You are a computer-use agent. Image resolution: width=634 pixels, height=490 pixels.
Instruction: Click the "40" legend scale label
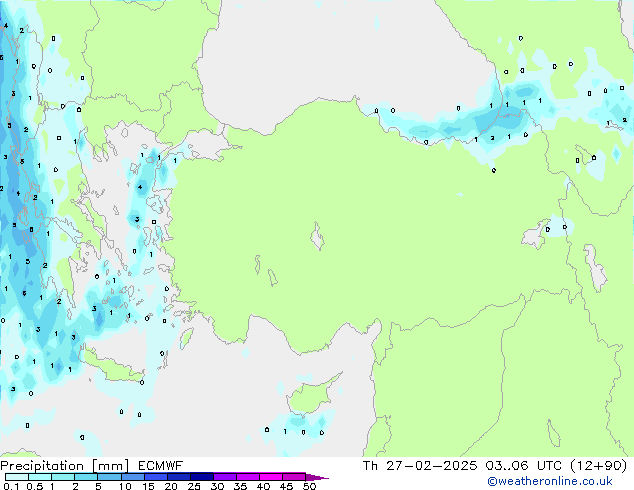pos(263,486)
